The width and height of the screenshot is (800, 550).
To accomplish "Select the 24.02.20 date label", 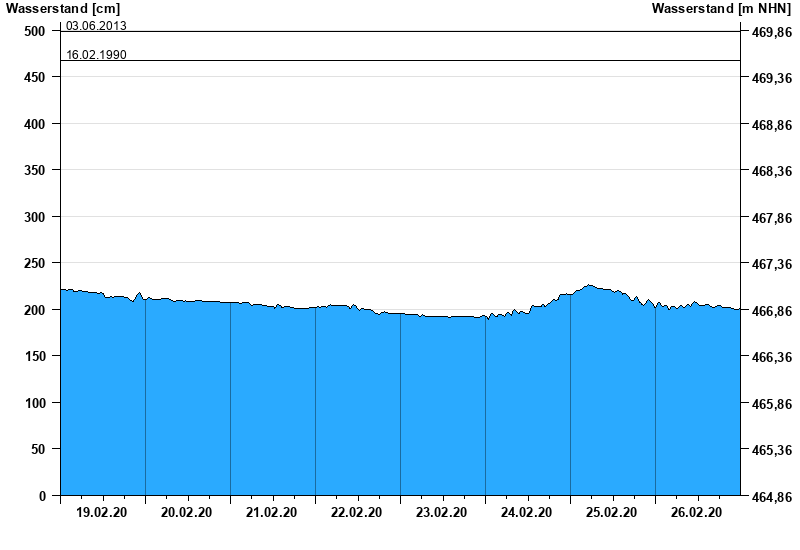I will pyautogui.click(x=527, y=513).
